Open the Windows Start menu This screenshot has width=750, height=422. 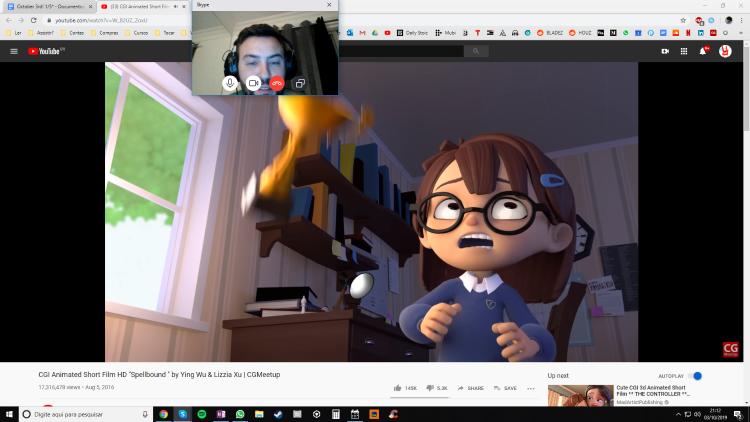(x=9, y=414)
